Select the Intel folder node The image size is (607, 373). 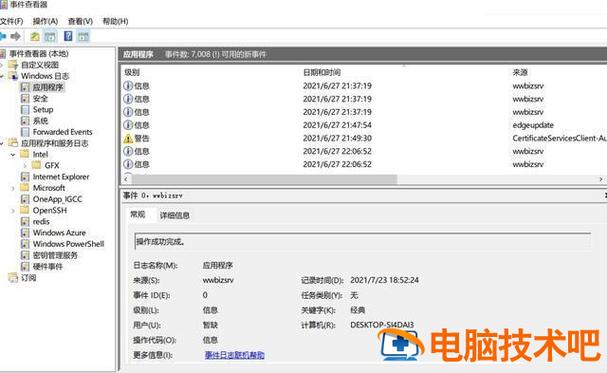coord(40,154)
